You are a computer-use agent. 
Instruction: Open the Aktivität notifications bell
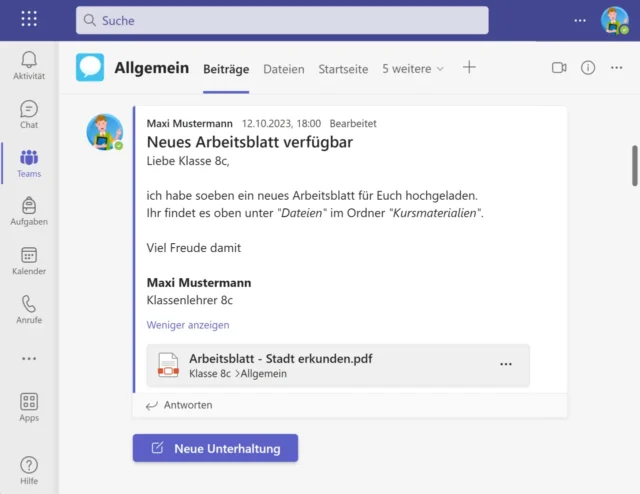[29, 64]
